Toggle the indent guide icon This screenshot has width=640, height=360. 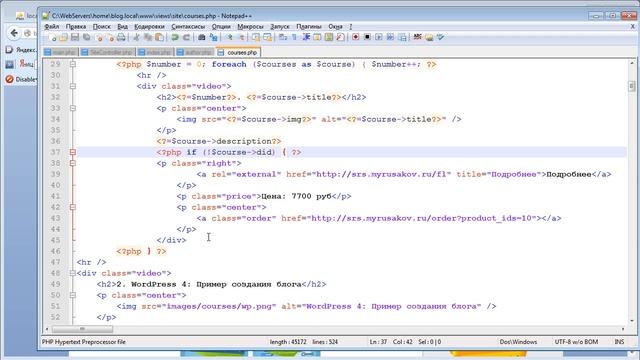click(x=306, y=38)
